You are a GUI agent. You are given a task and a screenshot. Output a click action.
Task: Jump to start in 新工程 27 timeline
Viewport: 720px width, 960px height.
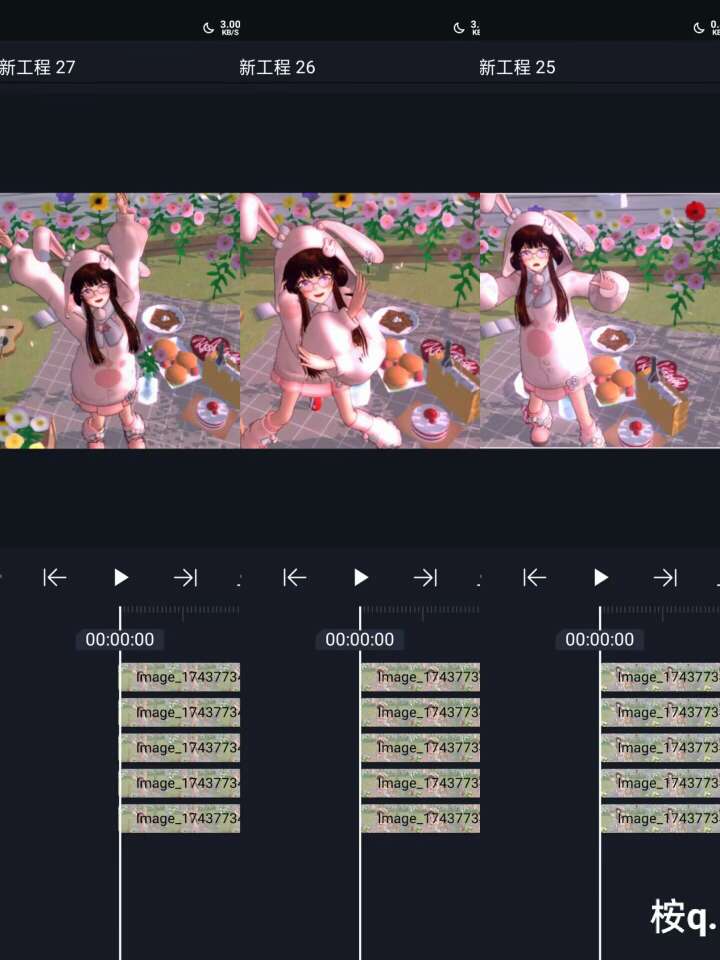coord(54,577)
